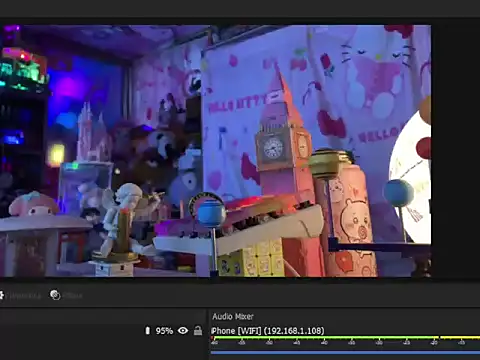Adjust the blue volume slider for Phone [WIFI]
Screen dimensions: 480x360
[x=345, y=352]
